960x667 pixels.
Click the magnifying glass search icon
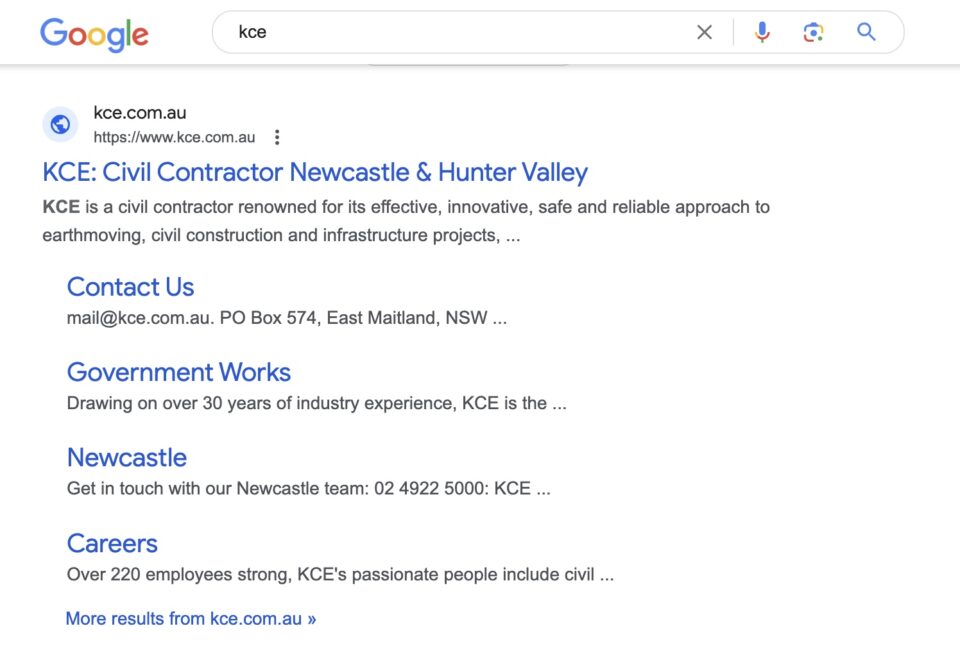[x=865, y=32]
